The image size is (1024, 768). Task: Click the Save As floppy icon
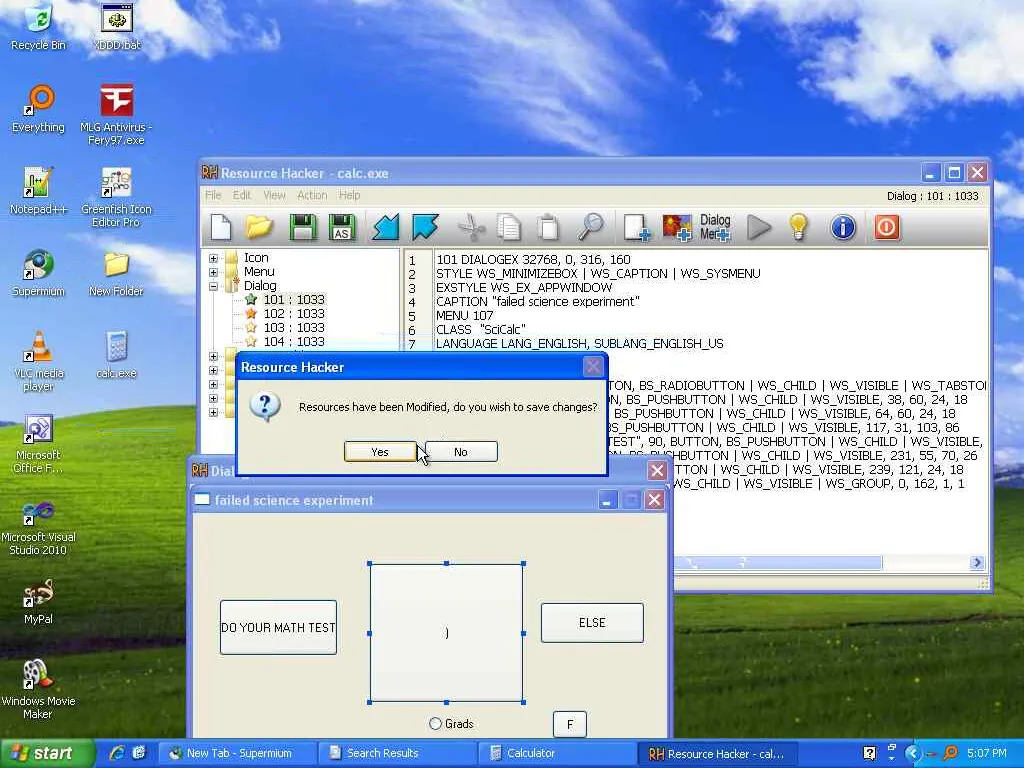(342, 227)
